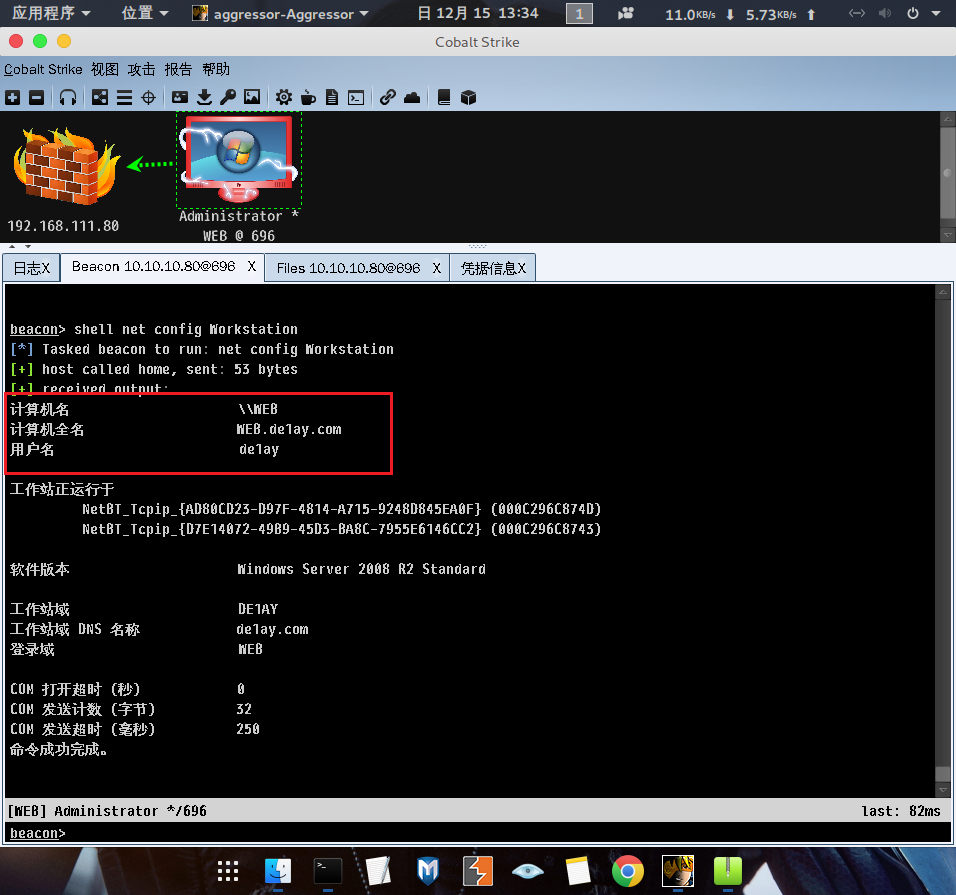
Task: Open the yellow sticky notes dock icon
Action: click(577, 872)
